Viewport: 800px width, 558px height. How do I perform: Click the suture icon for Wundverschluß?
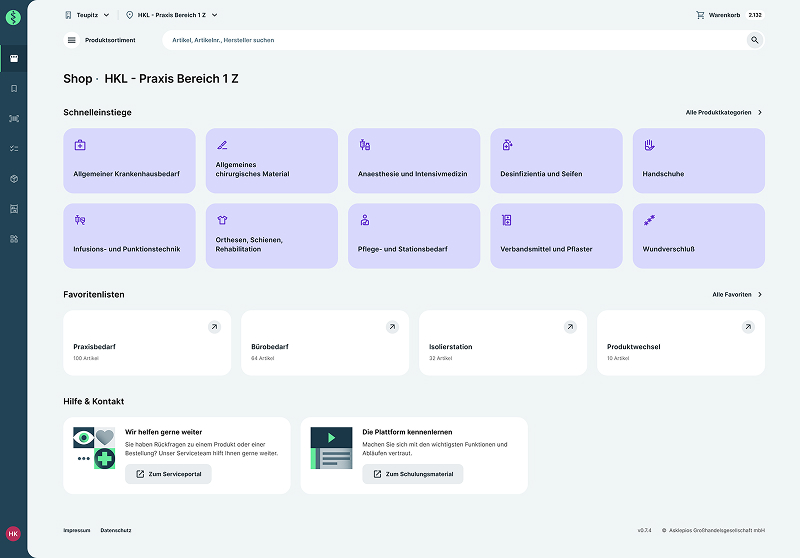tap(649, 220)
